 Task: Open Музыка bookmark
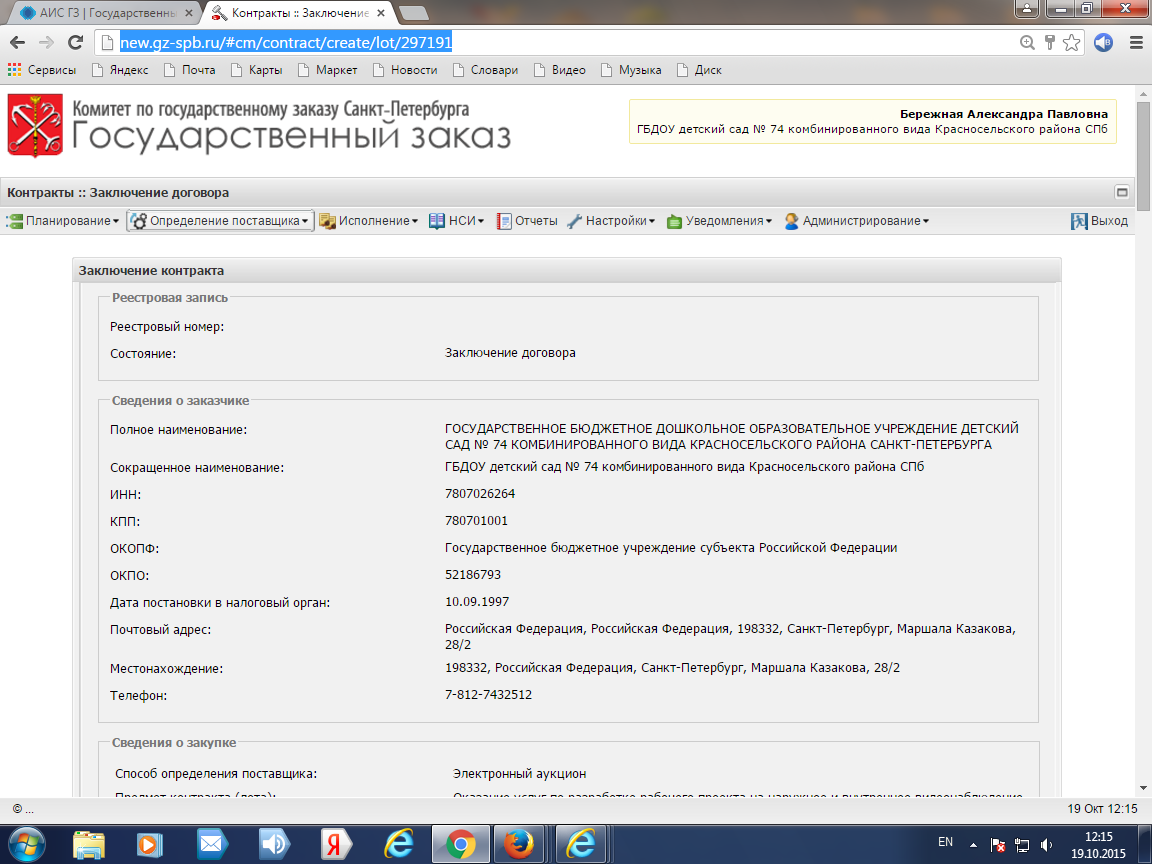point(631,70)
